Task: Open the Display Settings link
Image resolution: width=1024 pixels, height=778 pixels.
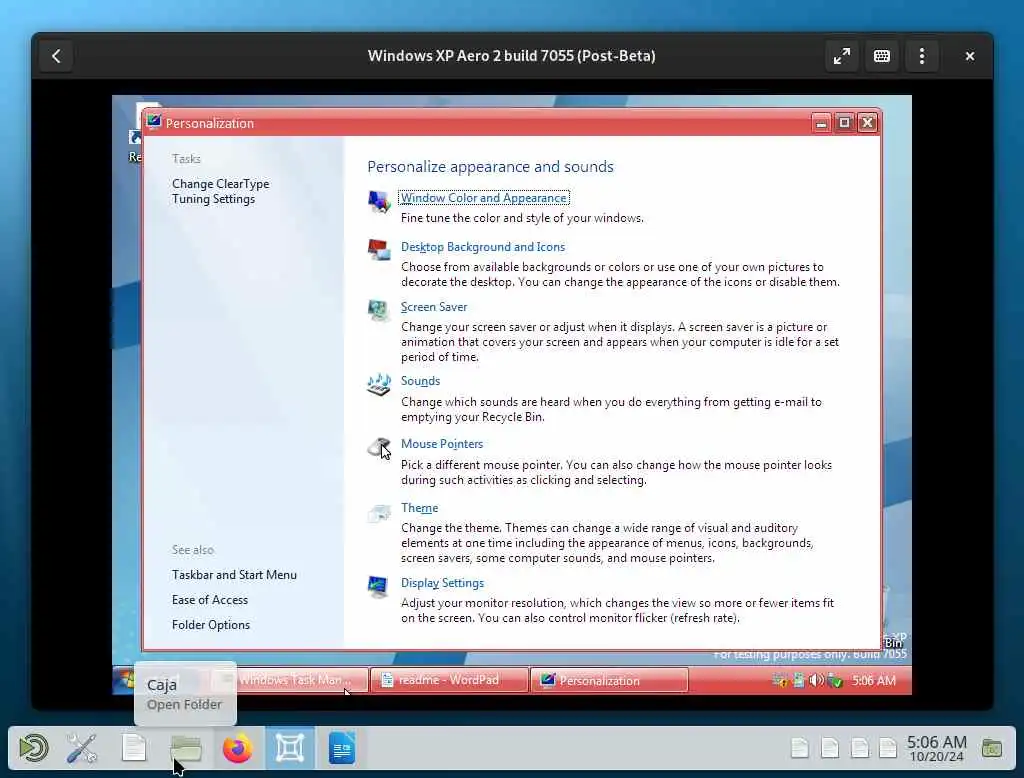Action: (442, 583)
